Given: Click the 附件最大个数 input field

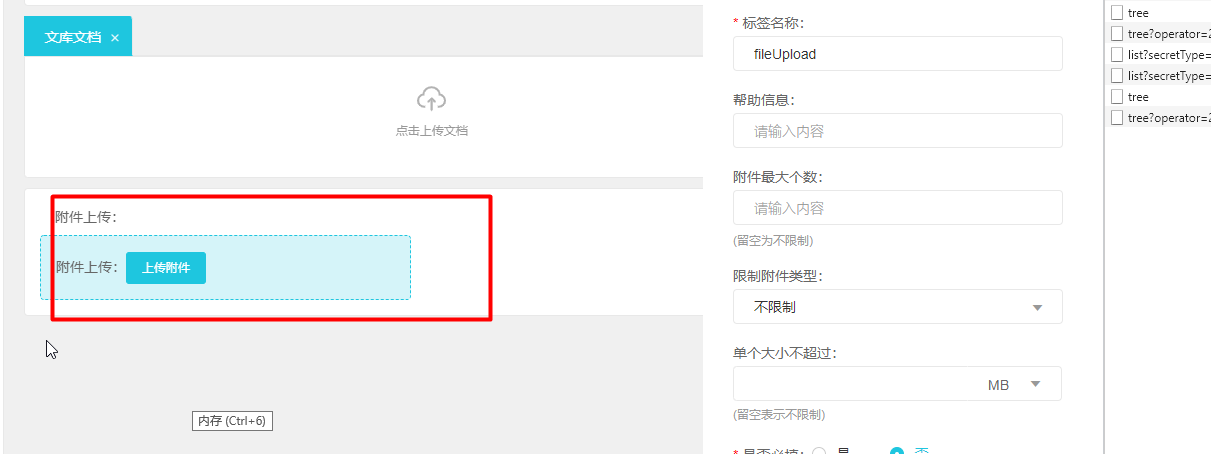Looking at the screenshot, I should pyautogui.click(x=897, y=208).
